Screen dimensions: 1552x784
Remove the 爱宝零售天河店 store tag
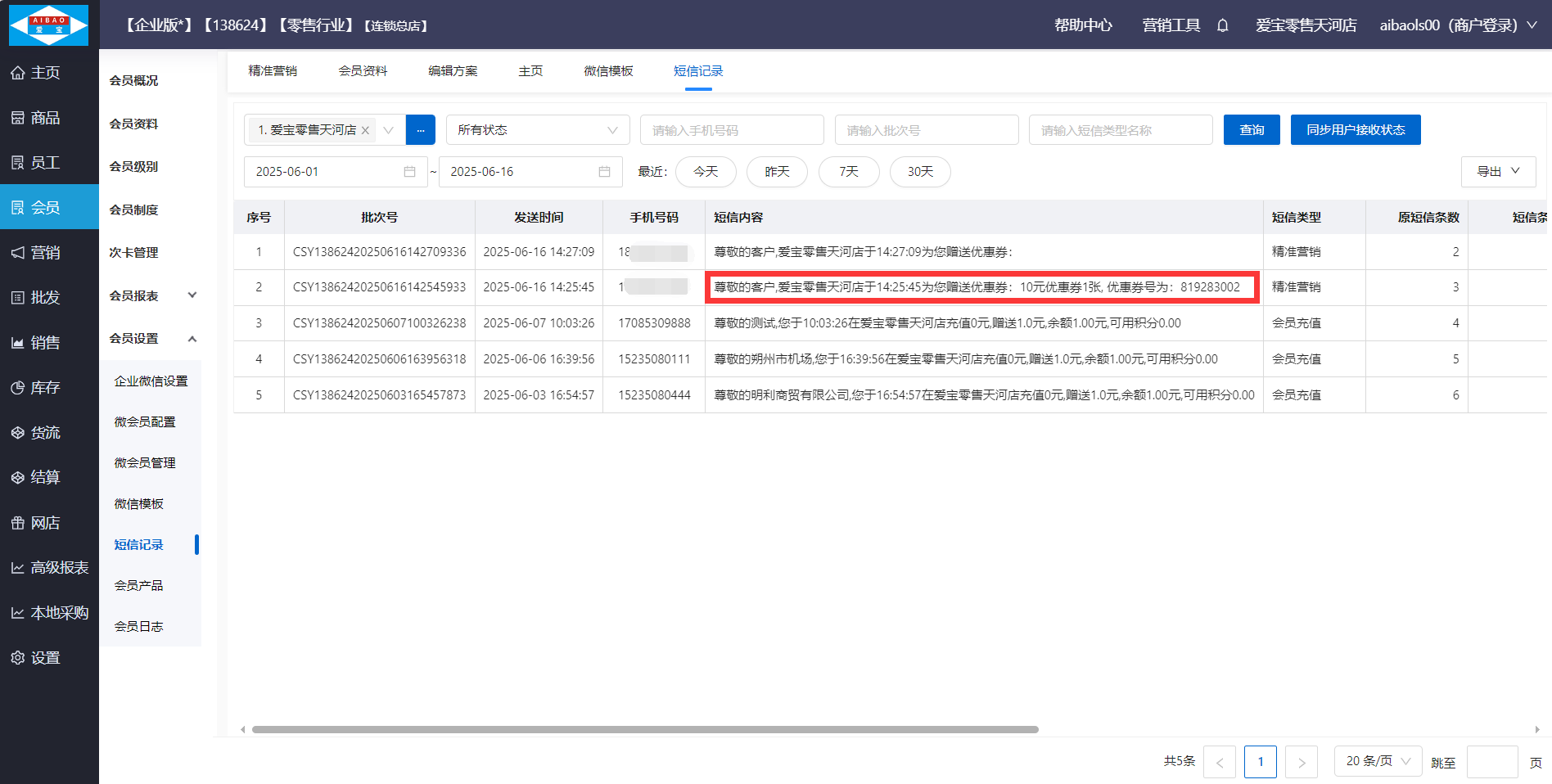click(366, 130)
